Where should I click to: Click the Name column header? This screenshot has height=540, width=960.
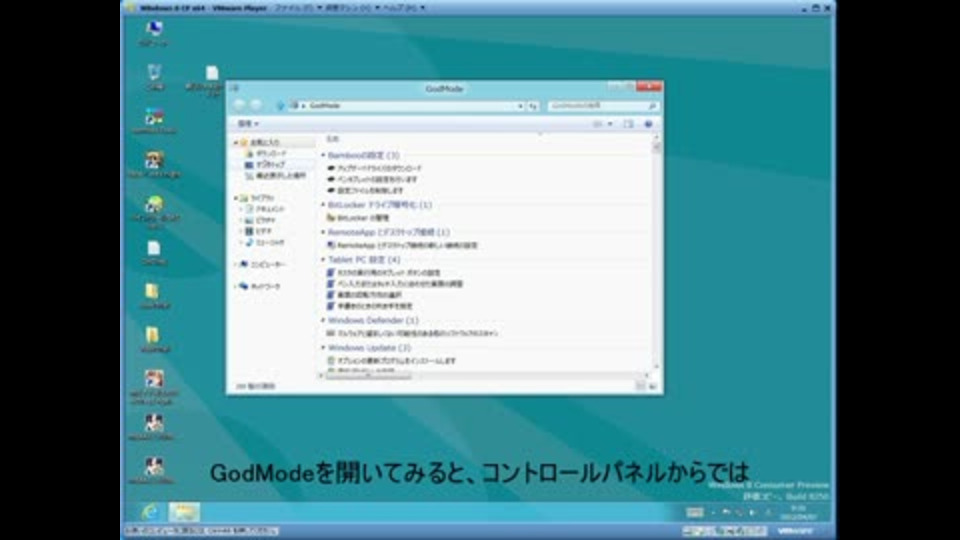coord(332,139)
